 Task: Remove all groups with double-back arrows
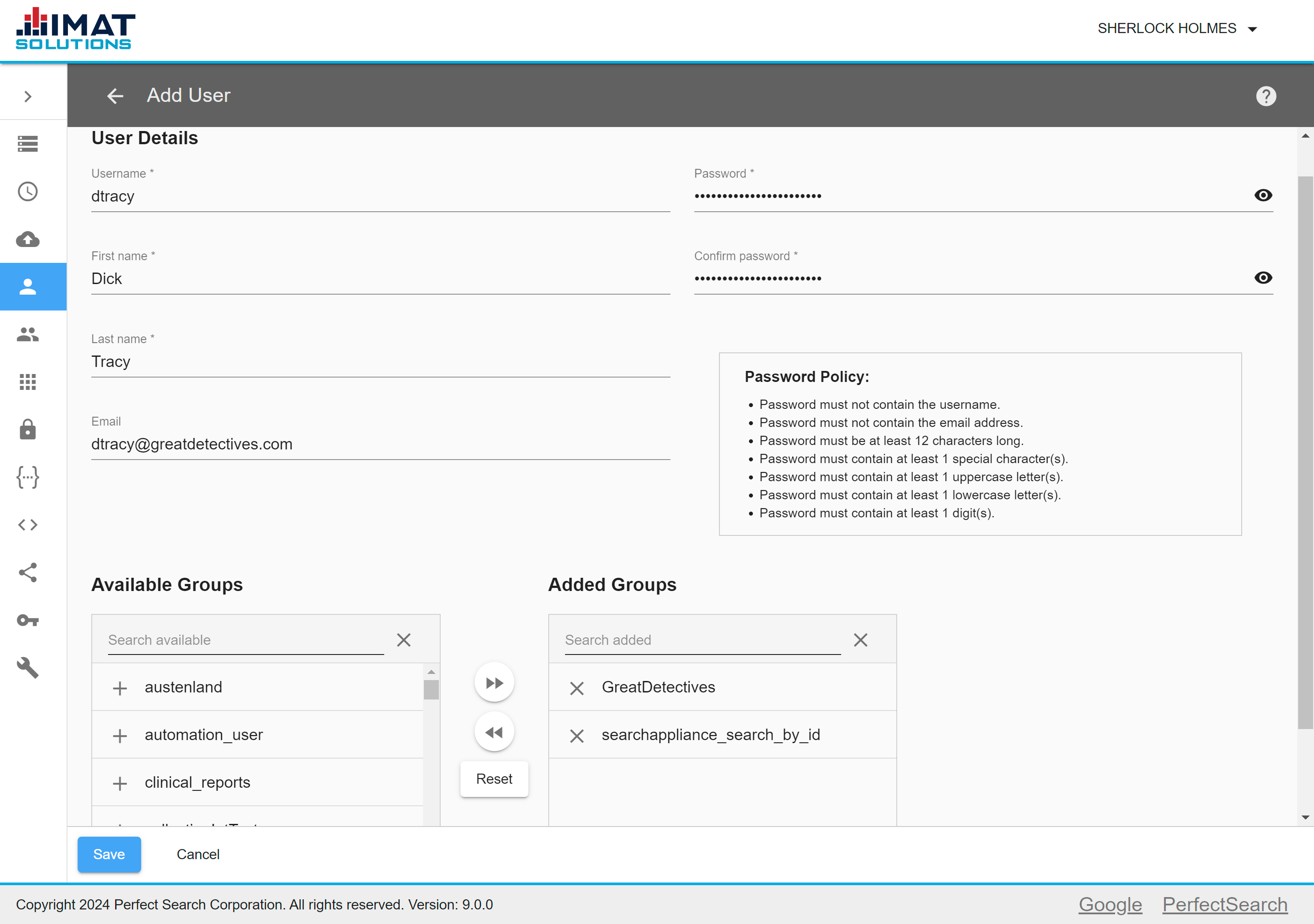tap(494, 732)
